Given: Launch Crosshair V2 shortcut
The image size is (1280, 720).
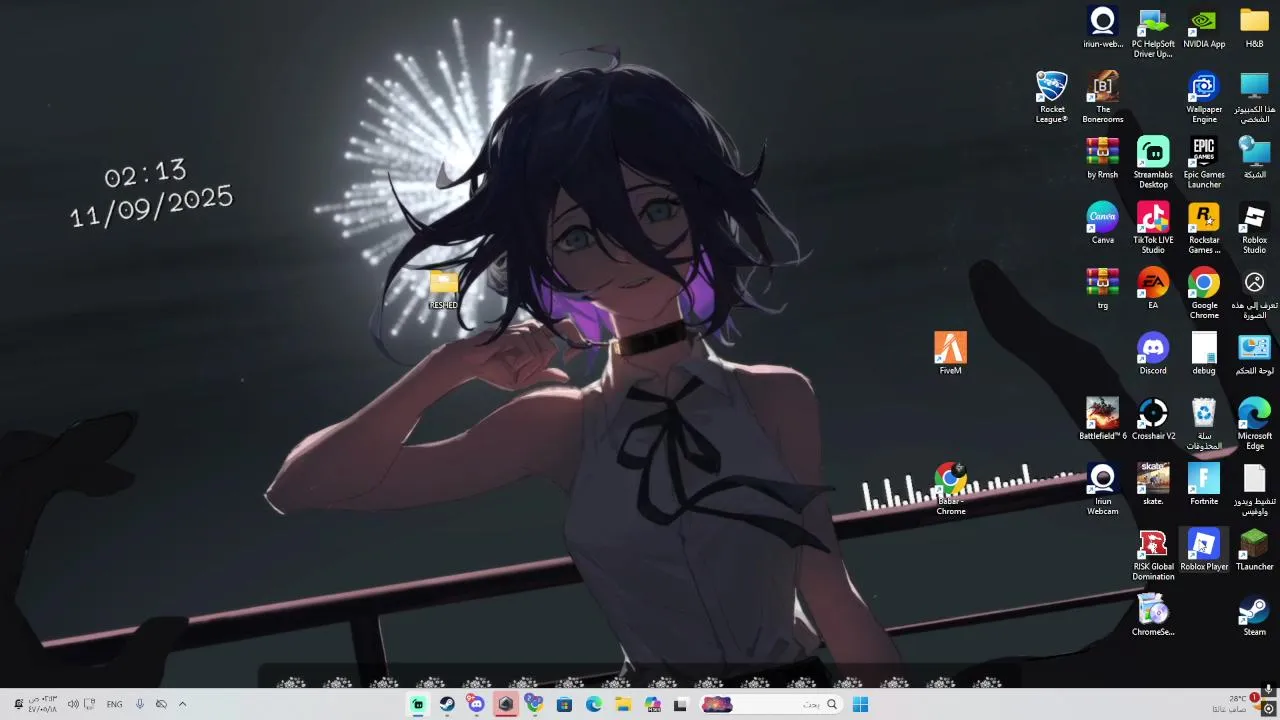Looking at the screenshot, I should click(x=1153, y=420).
